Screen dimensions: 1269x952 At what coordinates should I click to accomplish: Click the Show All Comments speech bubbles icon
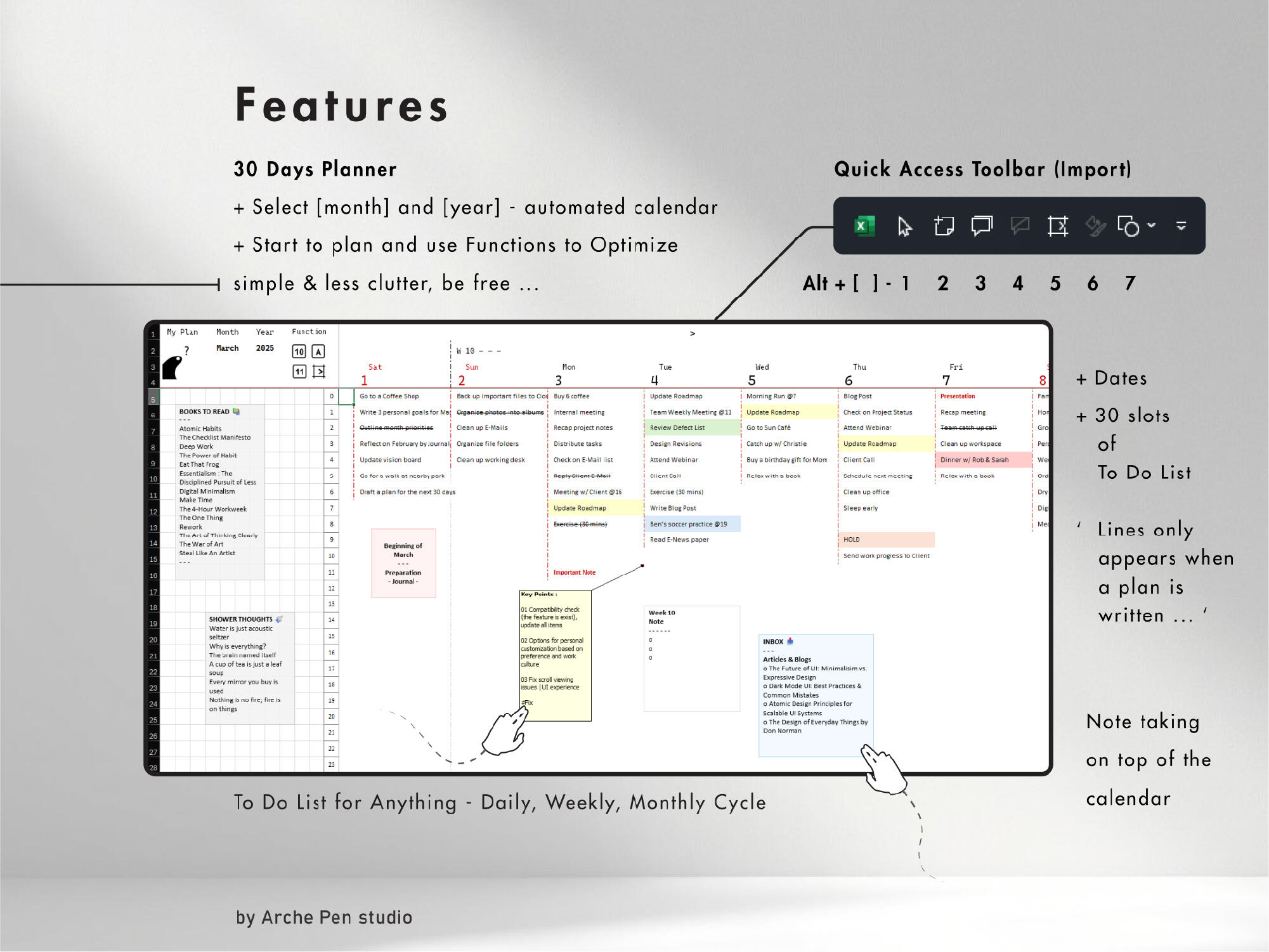(982, 226)
